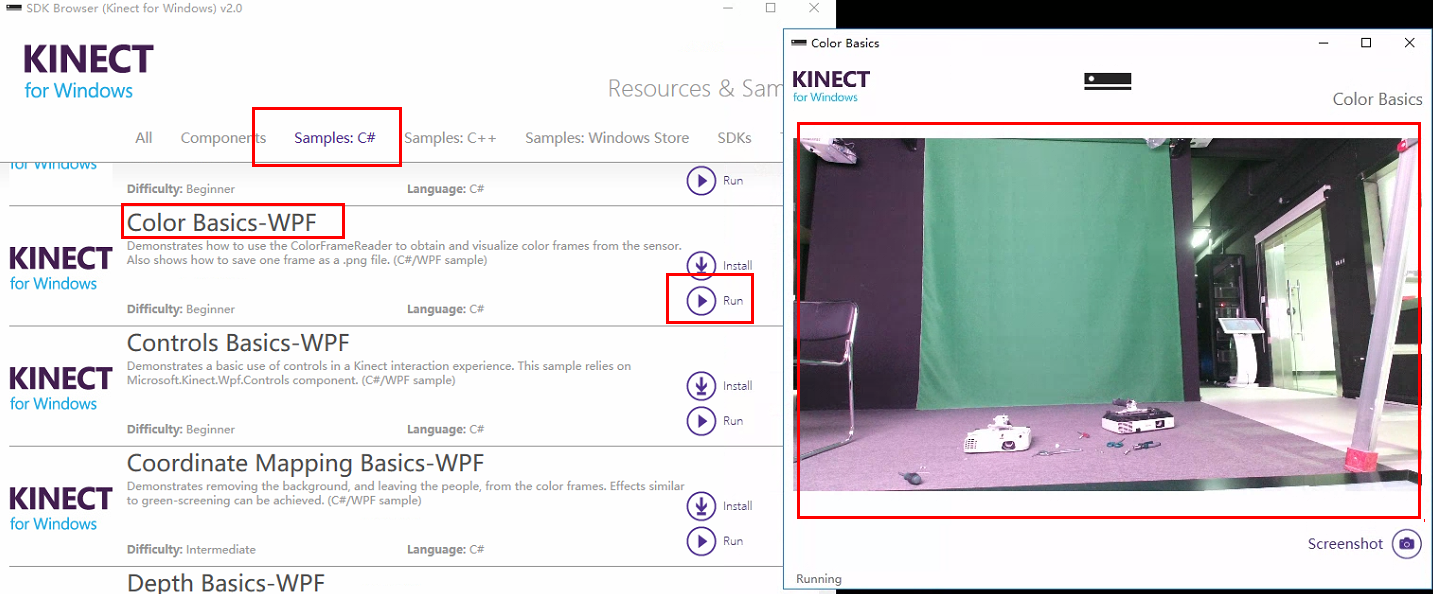
Task: Close the Color Basics window
Action: [x=1410, y=43]
